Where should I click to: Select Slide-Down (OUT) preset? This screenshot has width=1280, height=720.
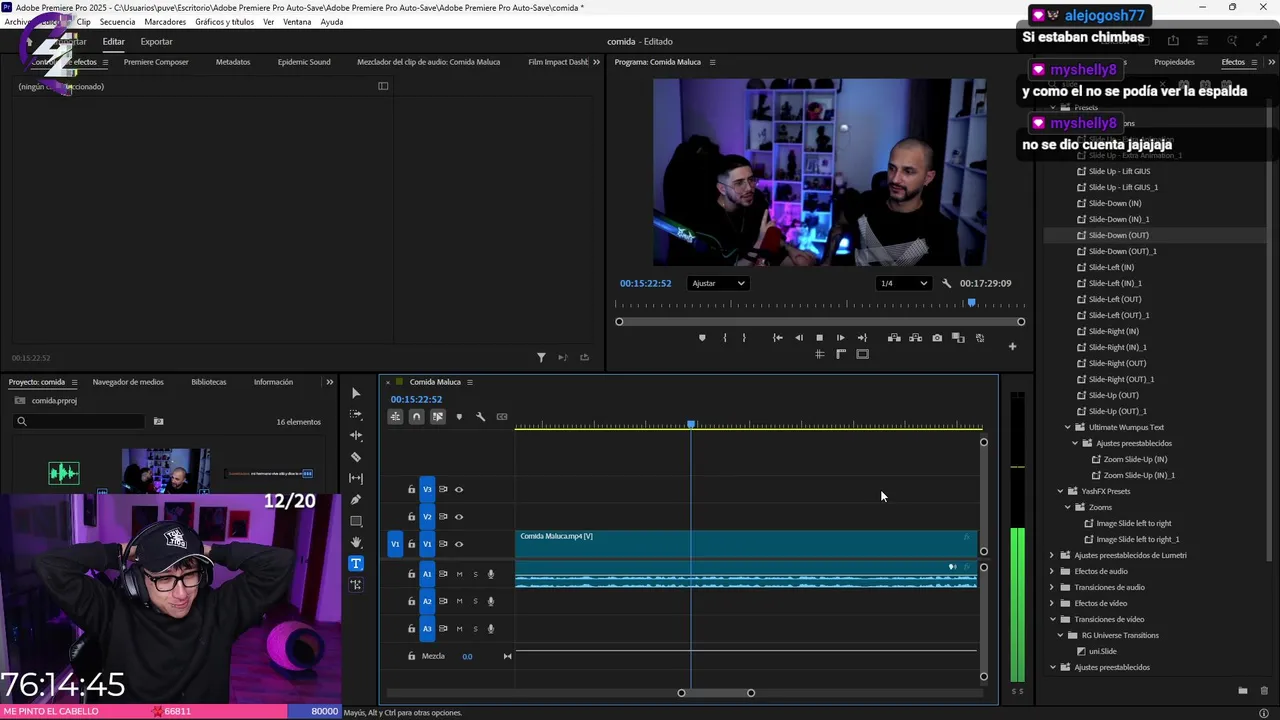(x=1118, y=235)
